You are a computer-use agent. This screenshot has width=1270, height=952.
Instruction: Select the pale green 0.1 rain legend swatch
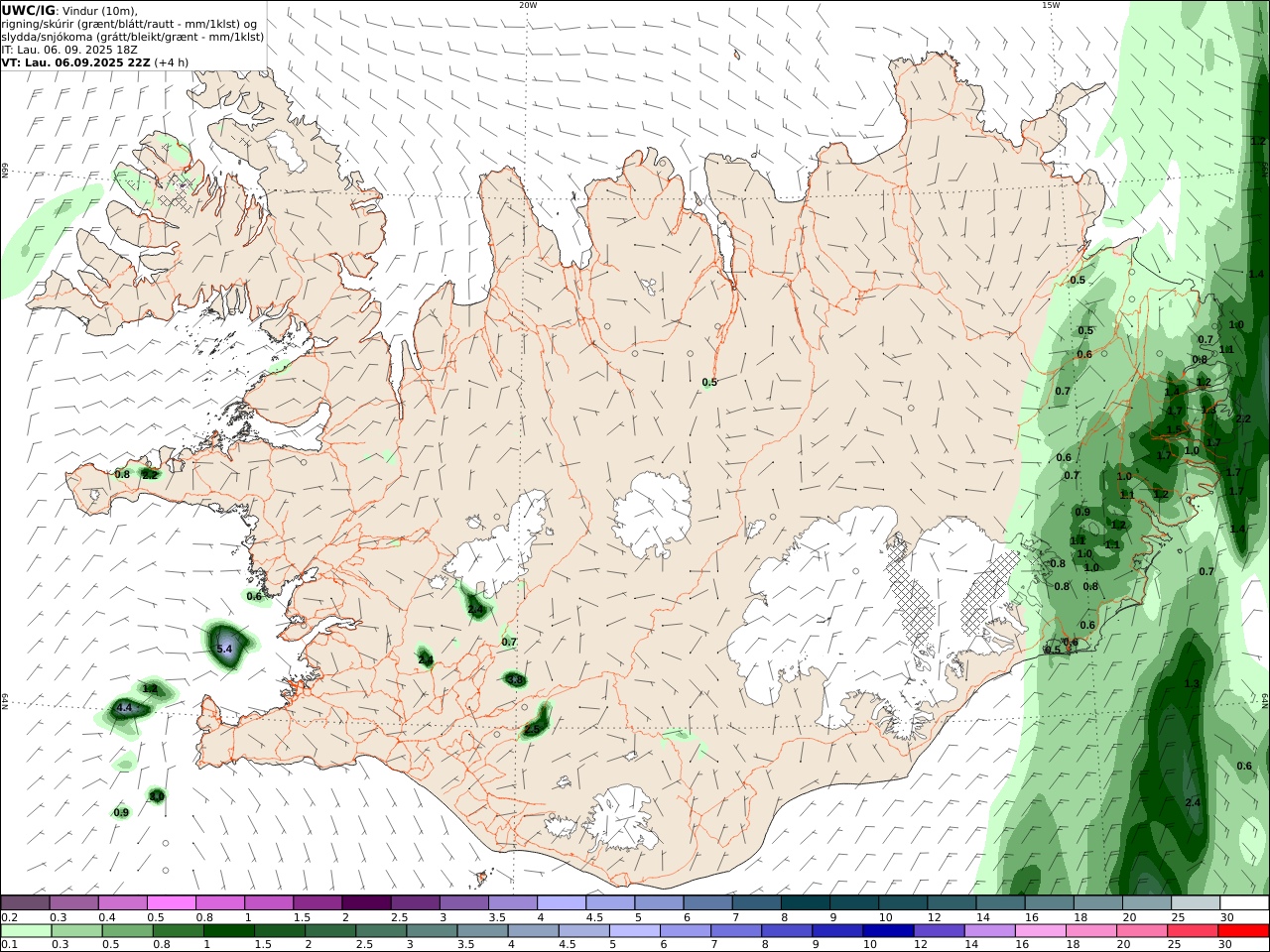point(26,931)
